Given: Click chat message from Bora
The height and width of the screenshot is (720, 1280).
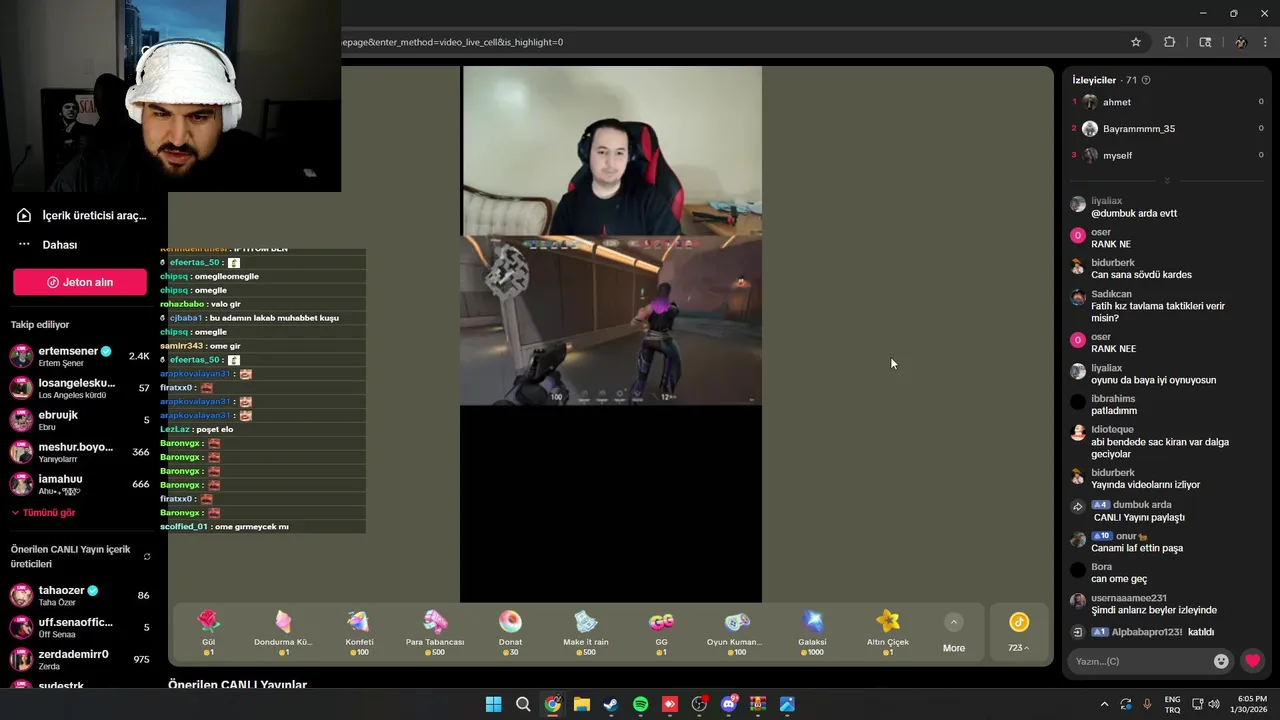Looking at the screenshot, I should [x=1119, y=579].
